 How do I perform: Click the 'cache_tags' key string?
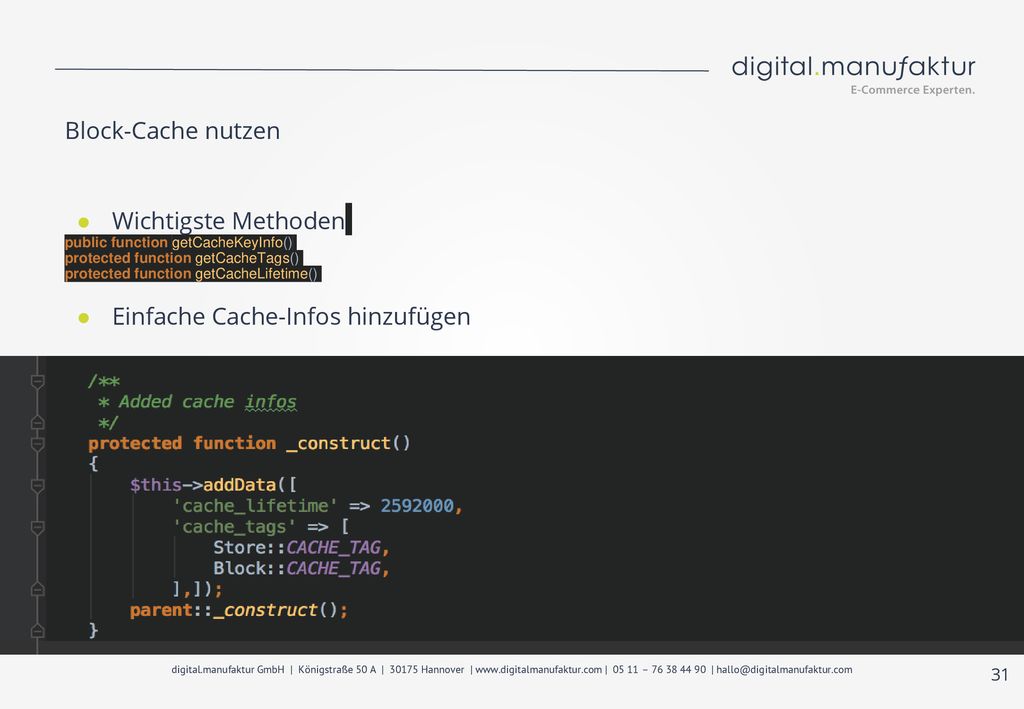234,527
